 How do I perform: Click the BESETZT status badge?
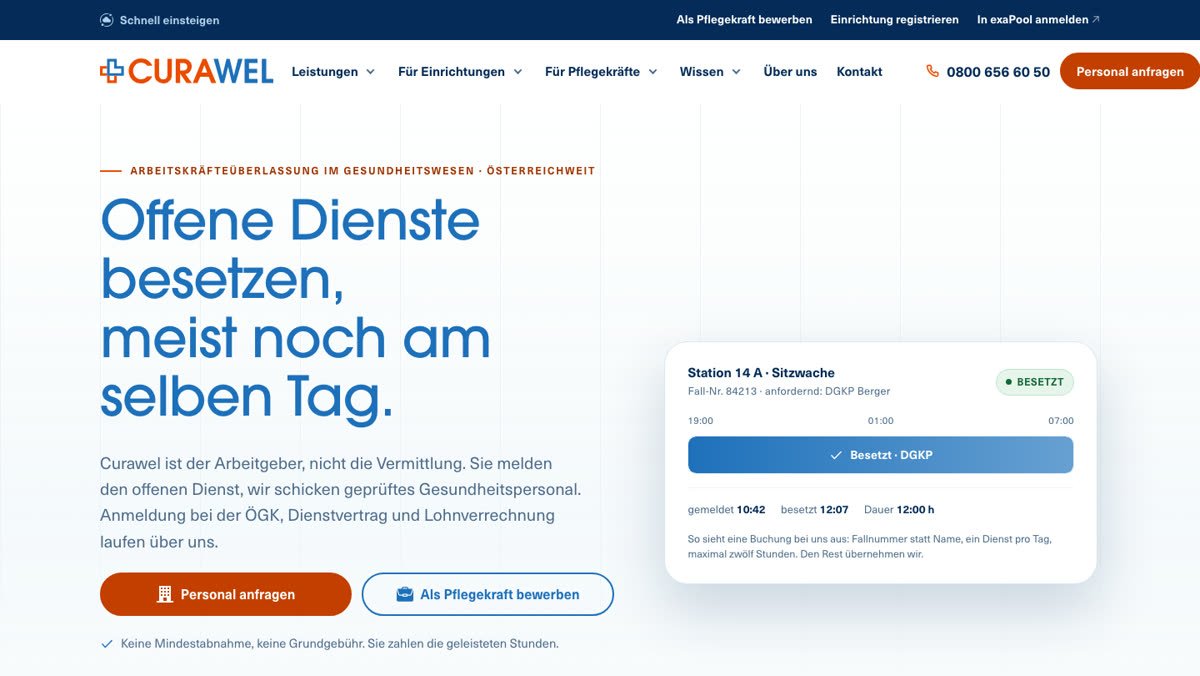point(1034,382)
